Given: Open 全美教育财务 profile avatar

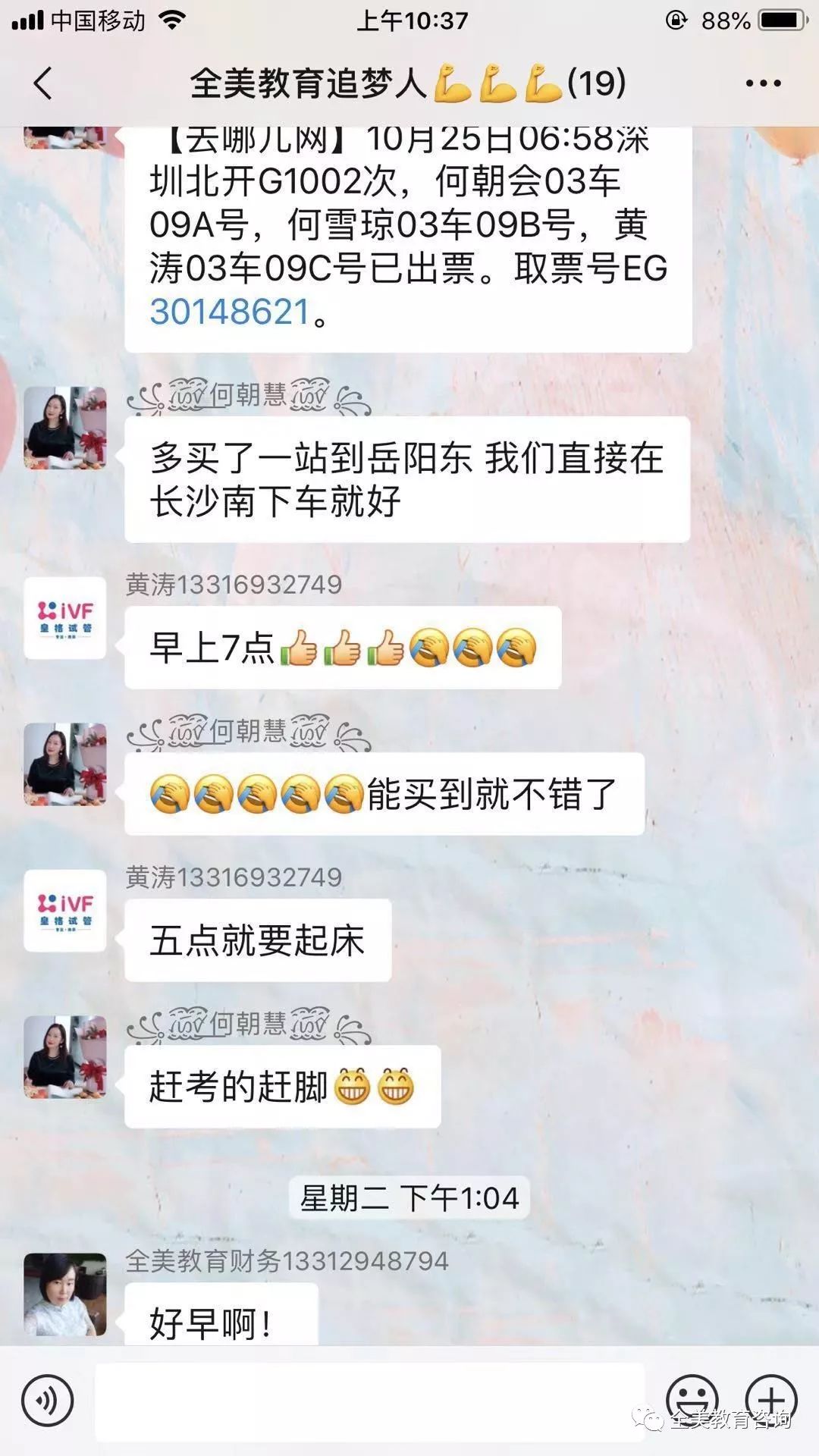Looking at the screenshot, I should 65,1294.
